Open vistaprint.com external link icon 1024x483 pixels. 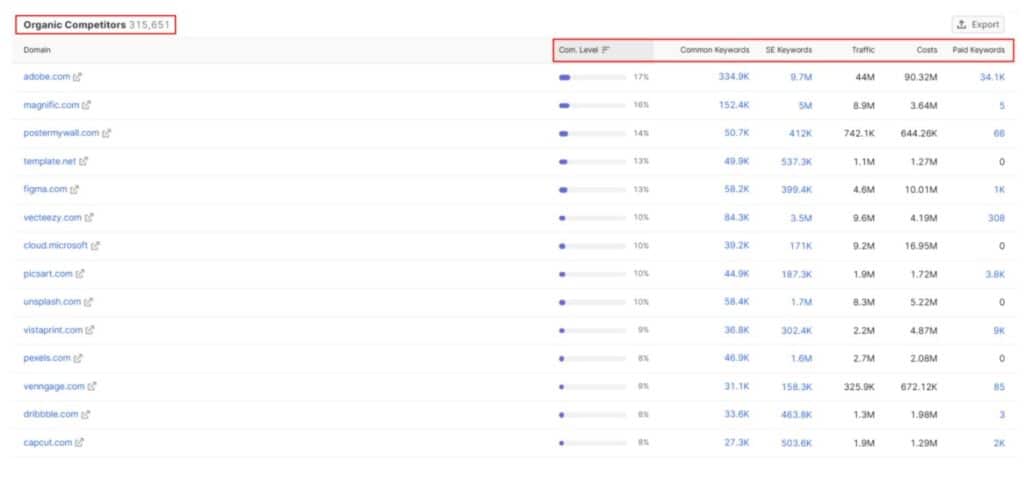pos(89,330)
